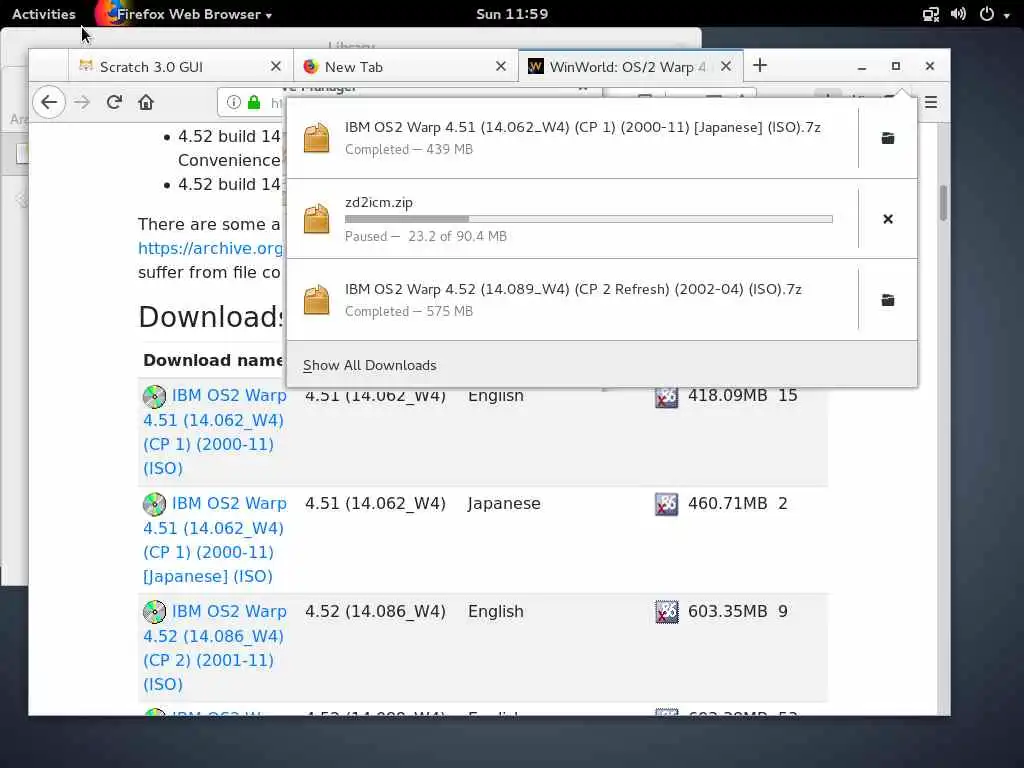
Task: Close the New Tab tab
Action: click(501, 66)
